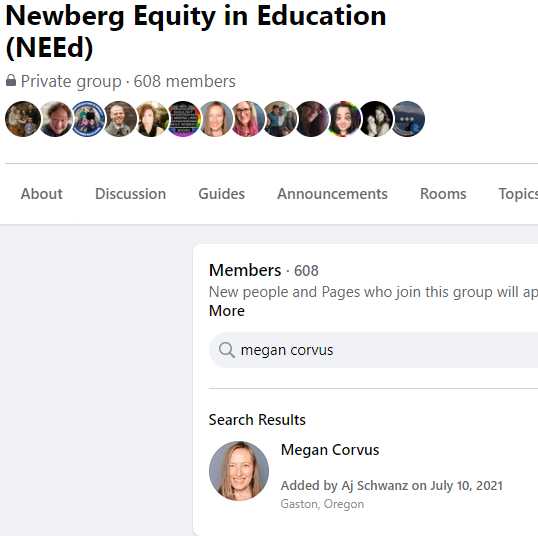Viewport: 538px width, 536px height.
Task: Click the private group lock icon
Action: pos(11,81)
